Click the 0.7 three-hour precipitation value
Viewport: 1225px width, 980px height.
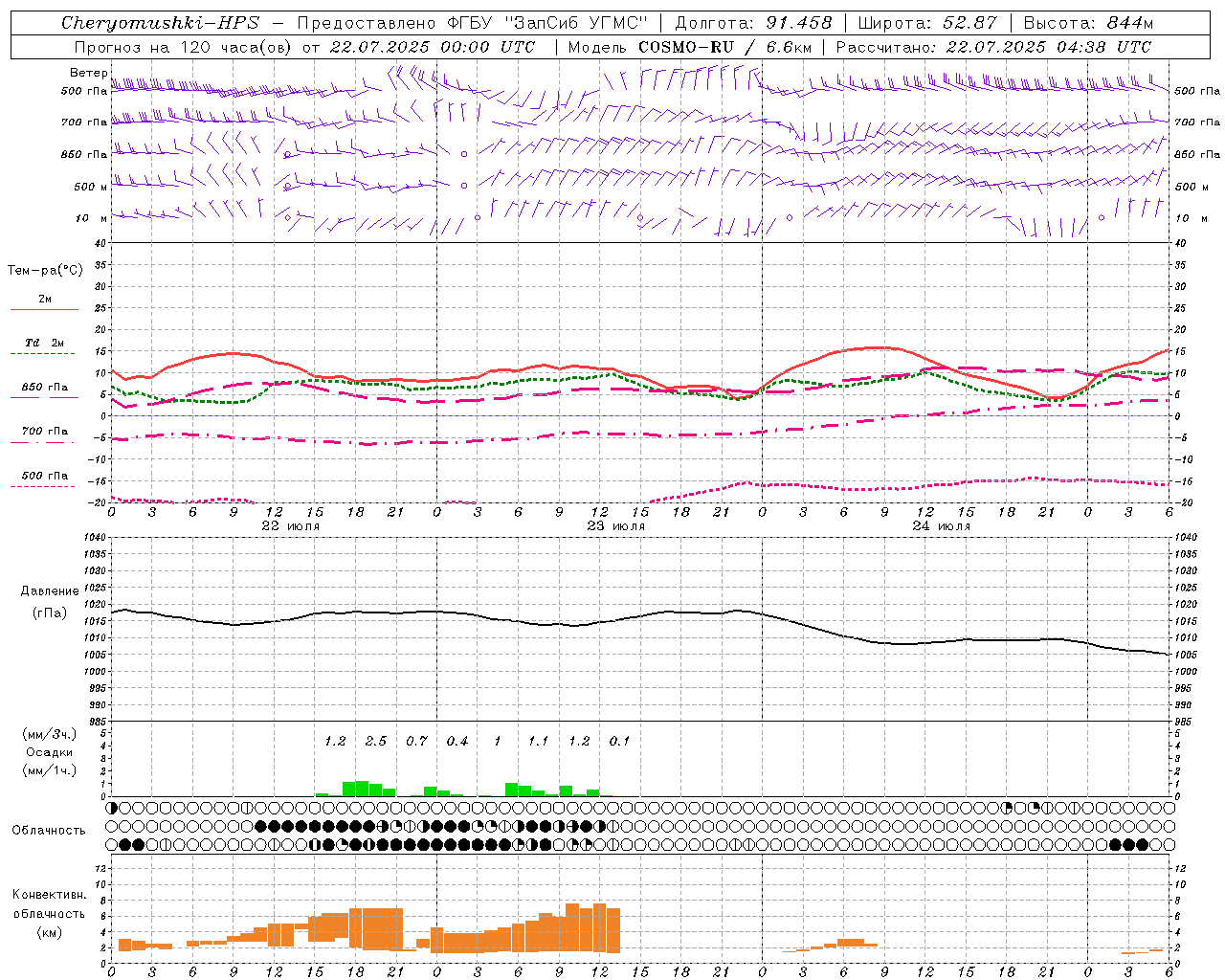click(x=416, y=741)
